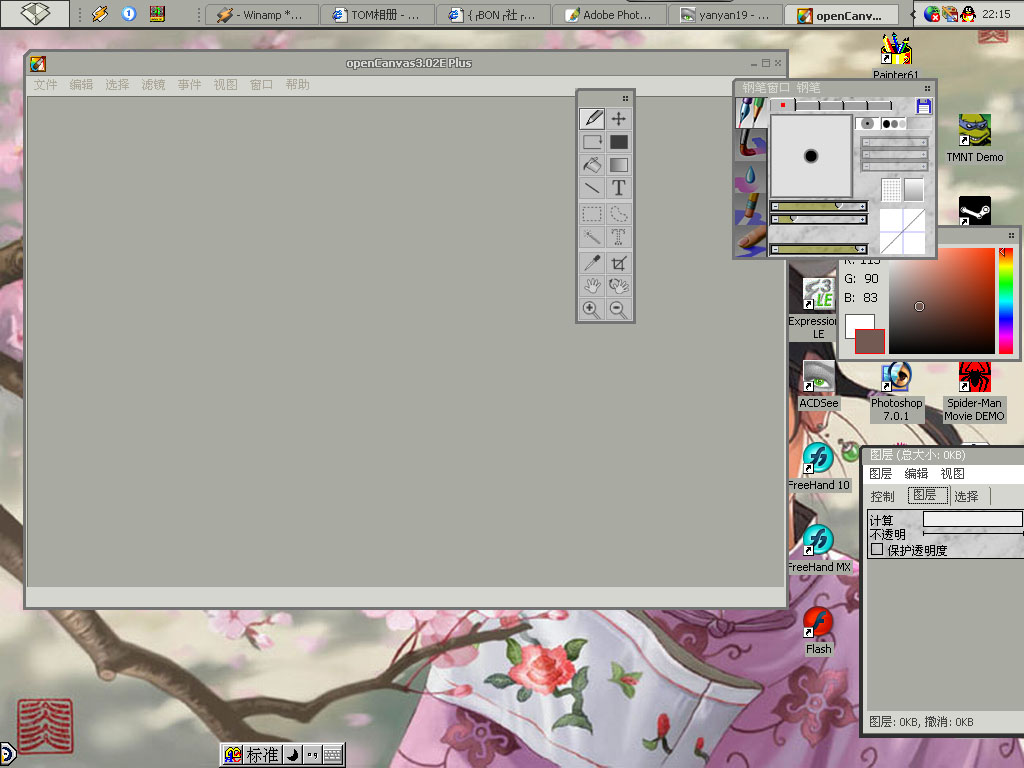Click the brown foreground color swatch
Image resolution: width=1024 pixels, height=768 pixels.
(870, 342)
